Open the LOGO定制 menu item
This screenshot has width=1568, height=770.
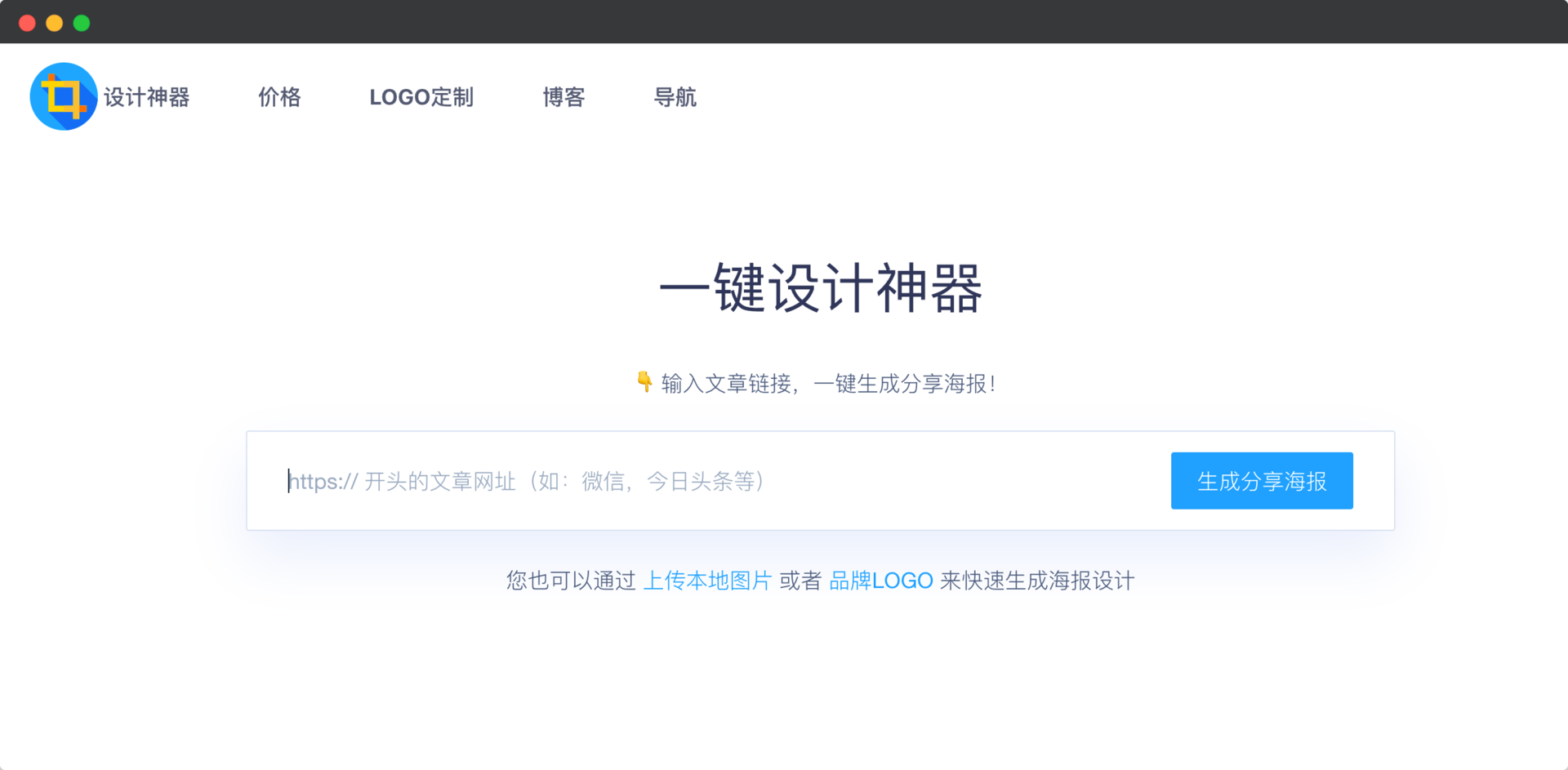click(x=421, y=97)
